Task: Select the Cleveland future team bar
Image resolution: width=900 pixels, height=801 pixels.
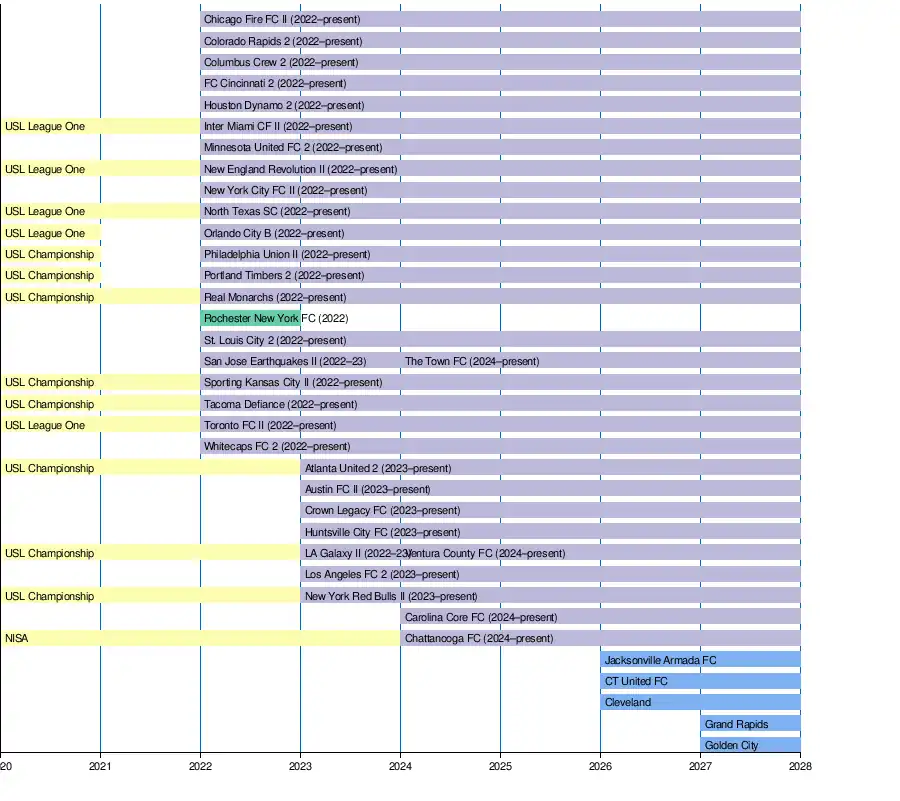Action: click(x=700, y=703)
